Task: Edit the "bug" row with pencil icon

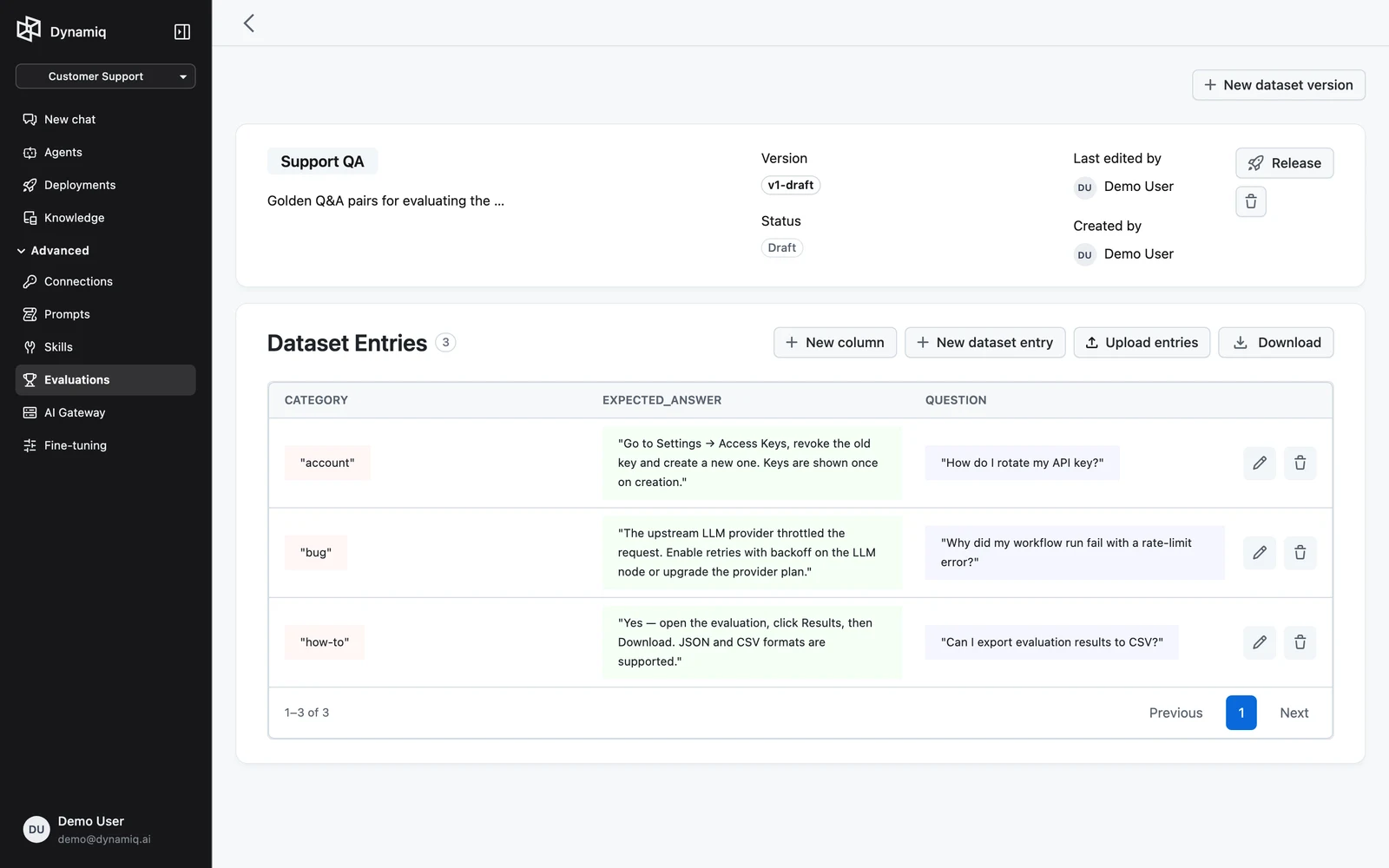Action: click(x=1260, y=553)
